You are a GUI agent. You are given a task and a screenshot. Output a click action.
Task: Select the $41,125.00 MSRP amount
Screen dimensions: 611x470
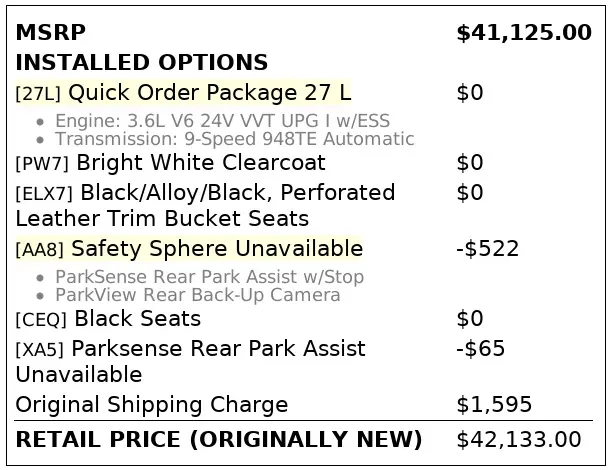(x=523, y=32)
